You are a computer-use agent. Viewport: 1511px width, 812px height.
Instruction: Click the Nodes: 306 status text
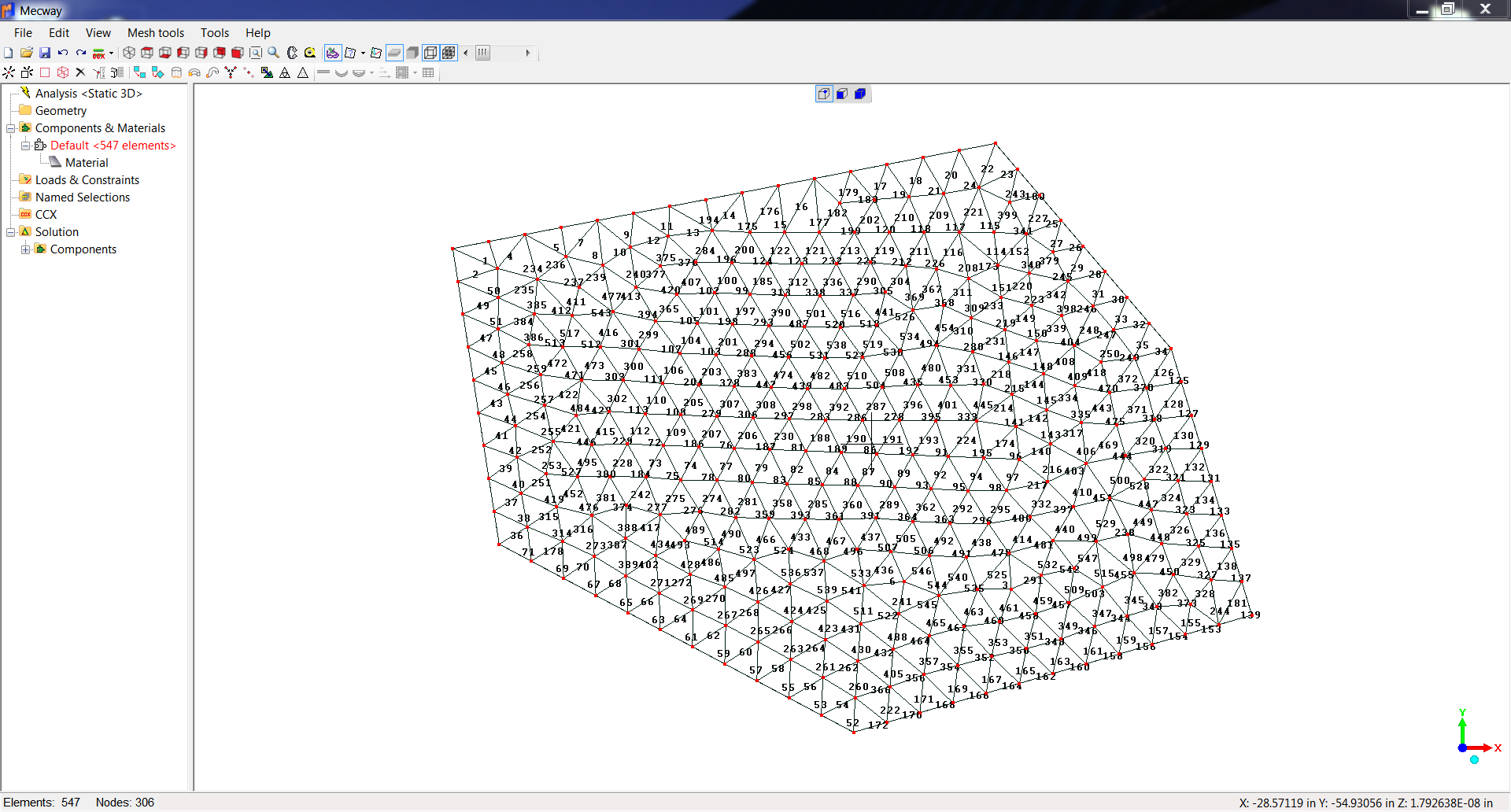125,802
